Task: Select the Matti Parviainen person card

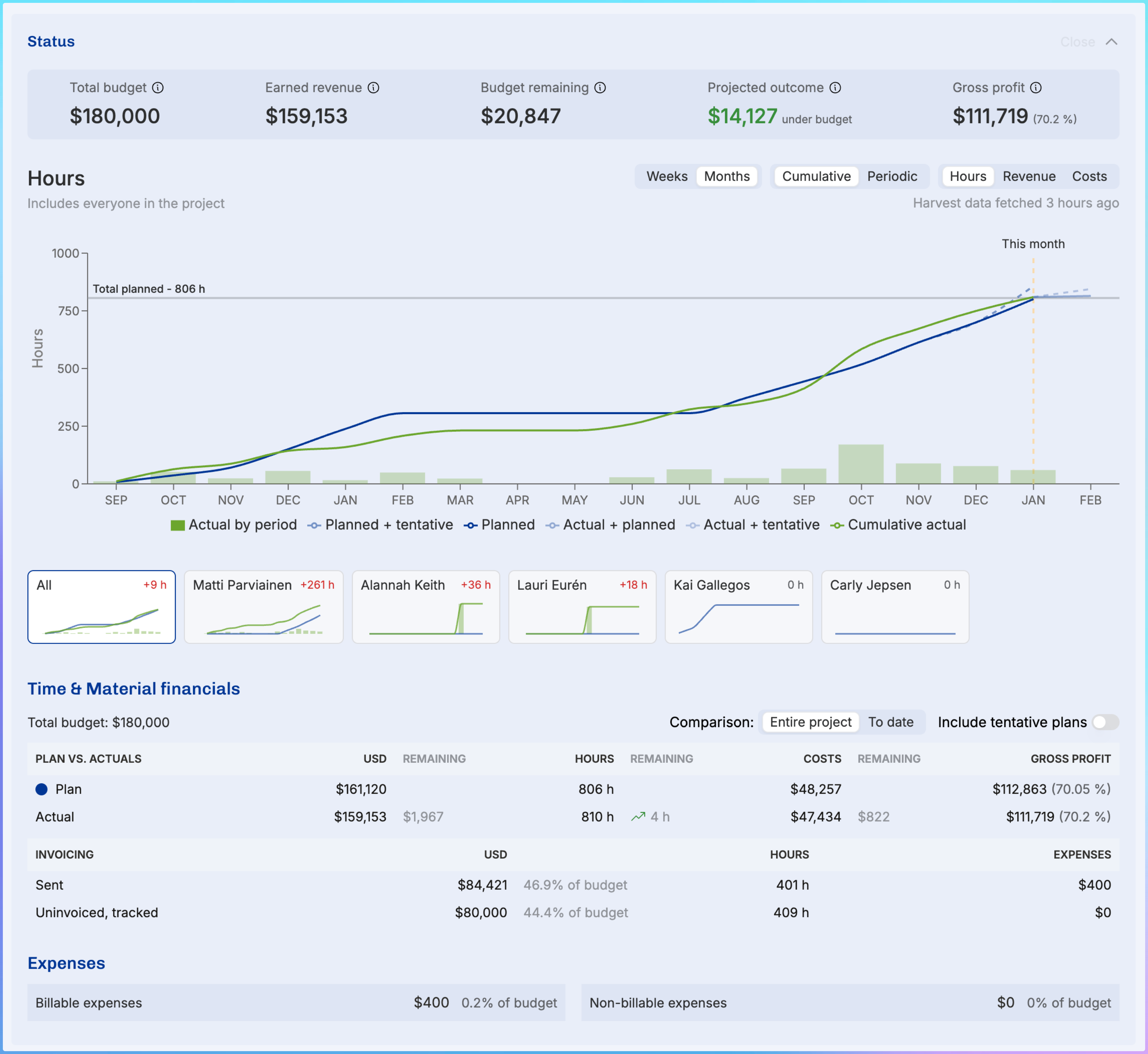Action: (x=264, y=607)
